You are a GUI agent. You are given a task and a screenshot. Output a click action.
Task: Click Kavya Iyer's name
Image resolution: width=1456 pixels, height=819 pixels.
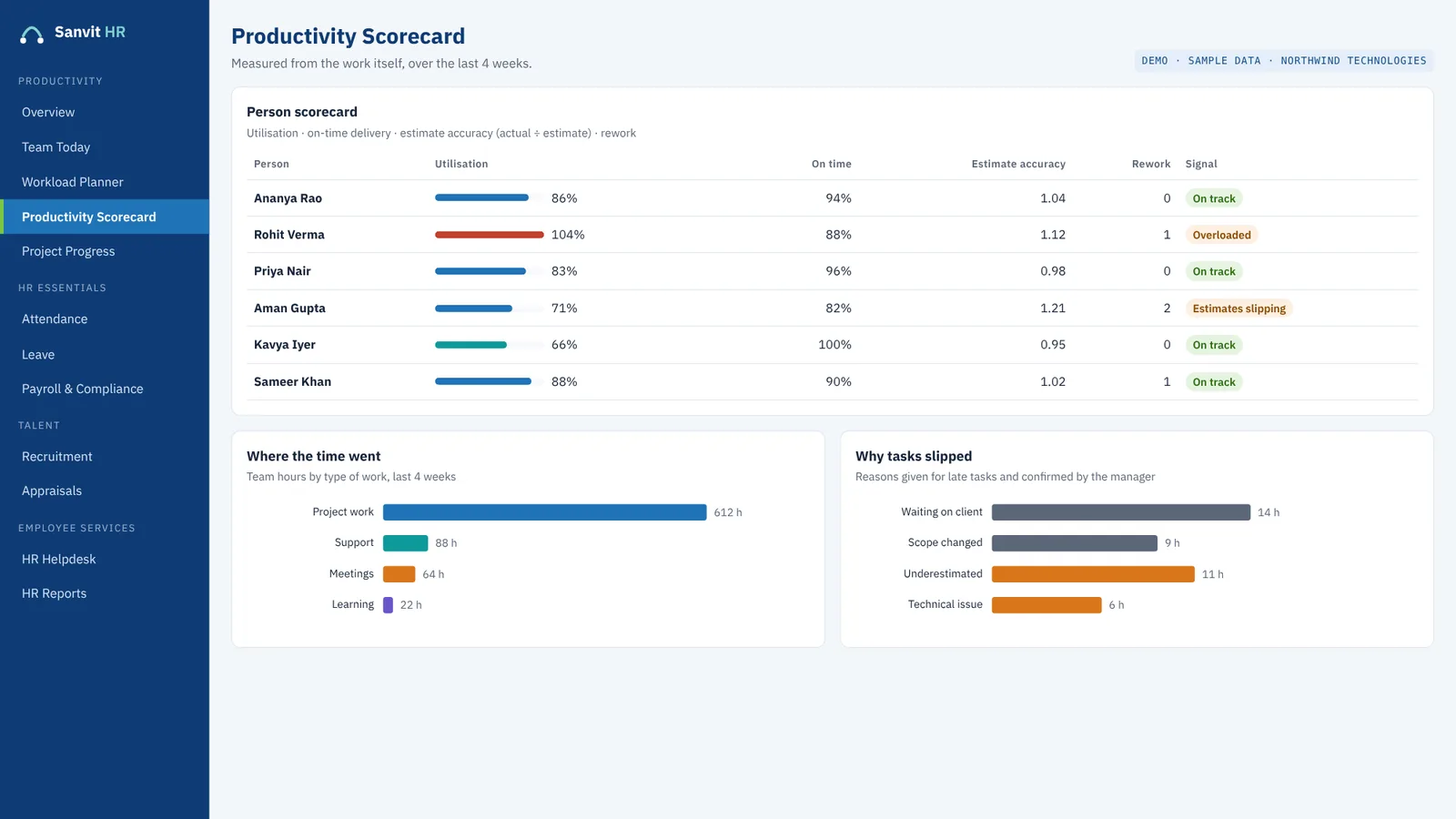(285, 345)
